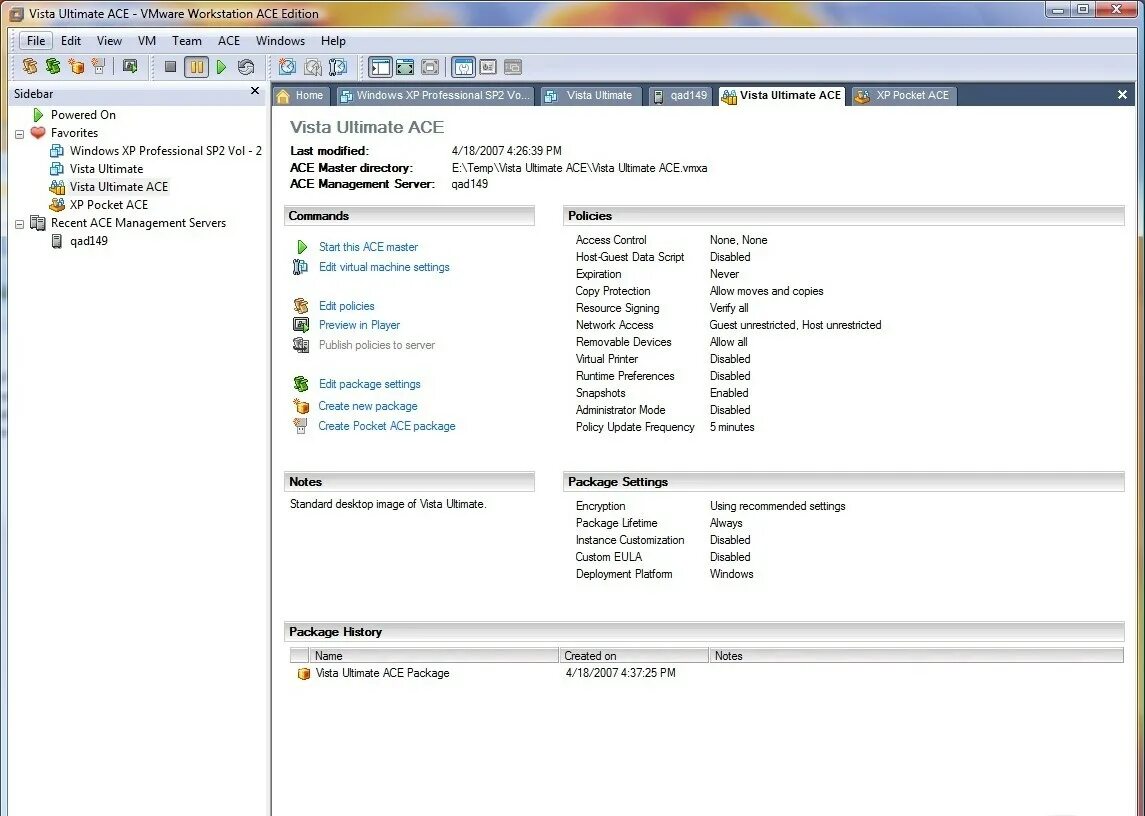Click the green Edit package settings toolbar icon

[53, 66]
